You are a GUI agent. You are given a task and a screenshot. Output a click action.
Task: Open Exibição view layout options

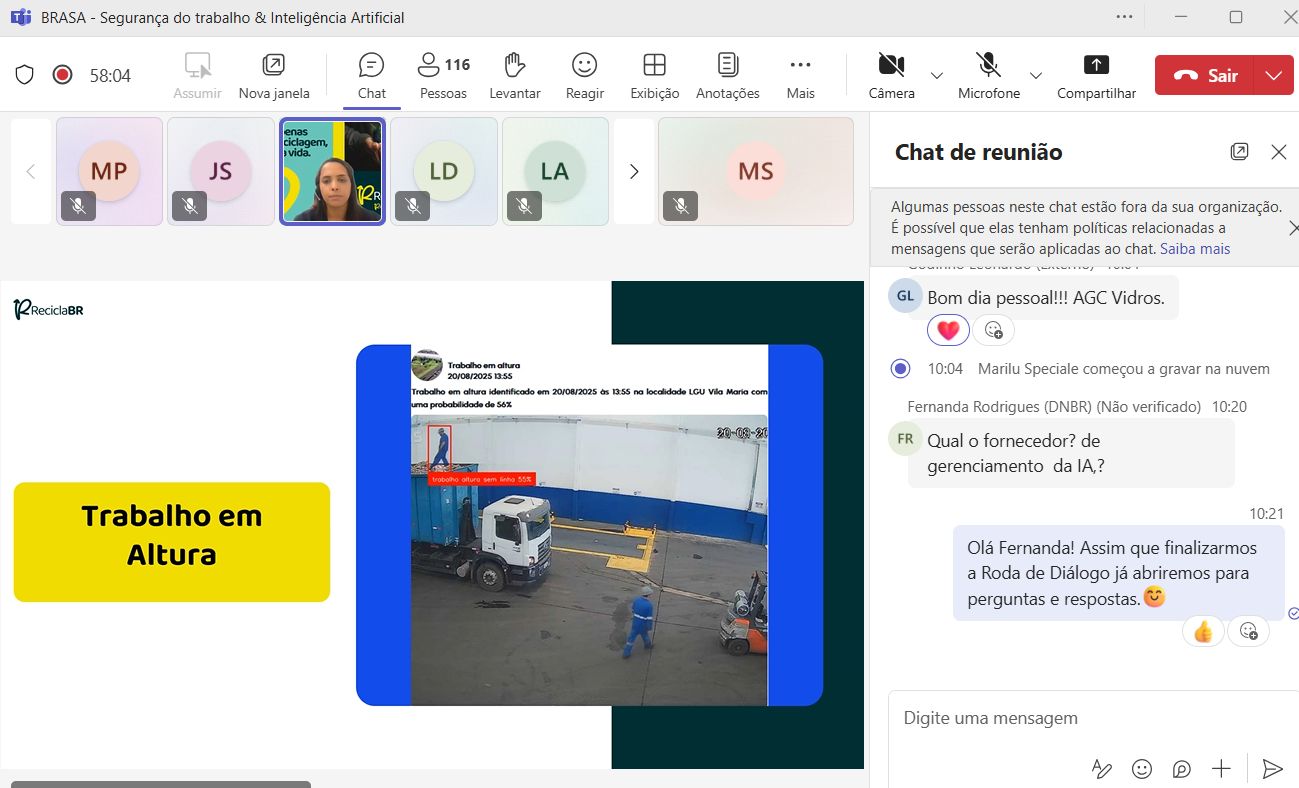654,76
